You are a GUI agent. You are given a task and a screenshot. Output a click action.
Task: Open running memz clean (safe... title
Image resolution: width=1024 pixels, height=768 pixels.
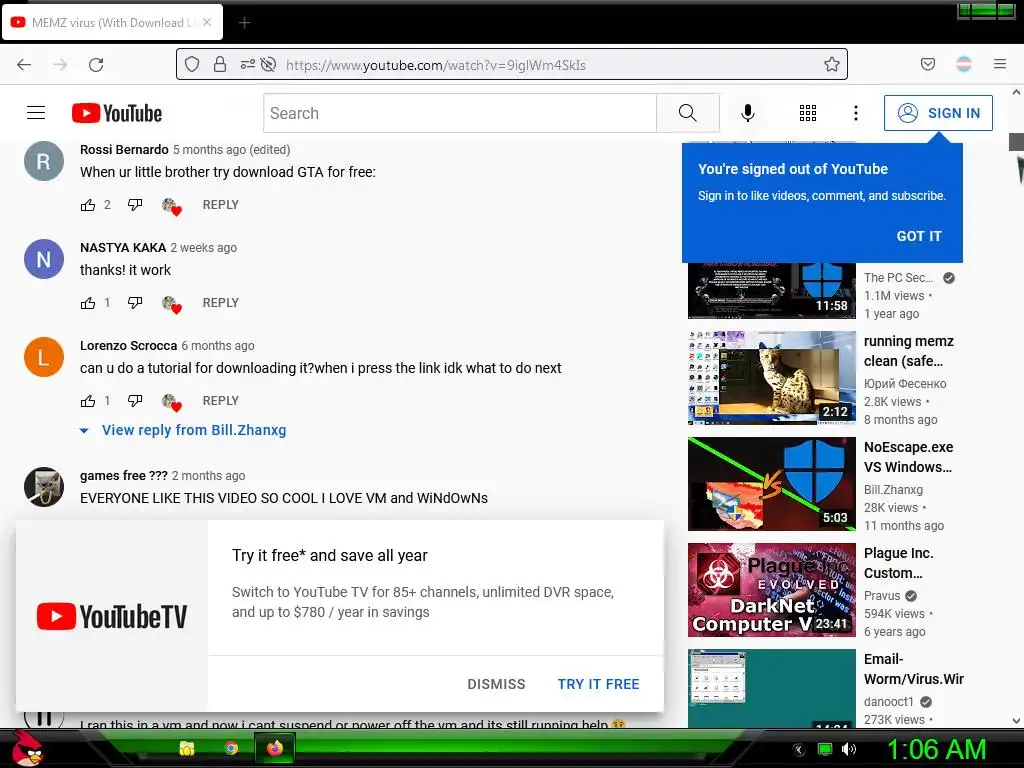(x=908, y=351)
